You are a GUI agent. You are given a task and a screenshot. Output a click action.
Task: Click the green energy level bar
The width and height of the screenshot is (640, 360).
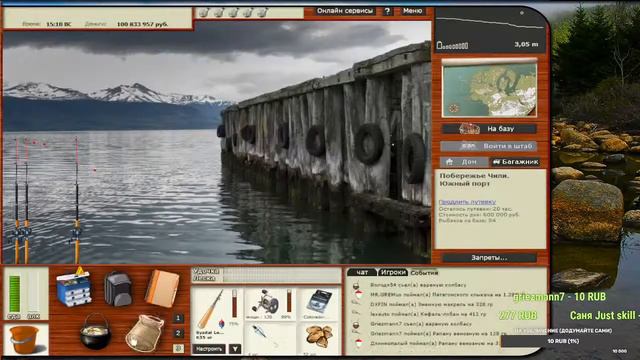(14, 294)
